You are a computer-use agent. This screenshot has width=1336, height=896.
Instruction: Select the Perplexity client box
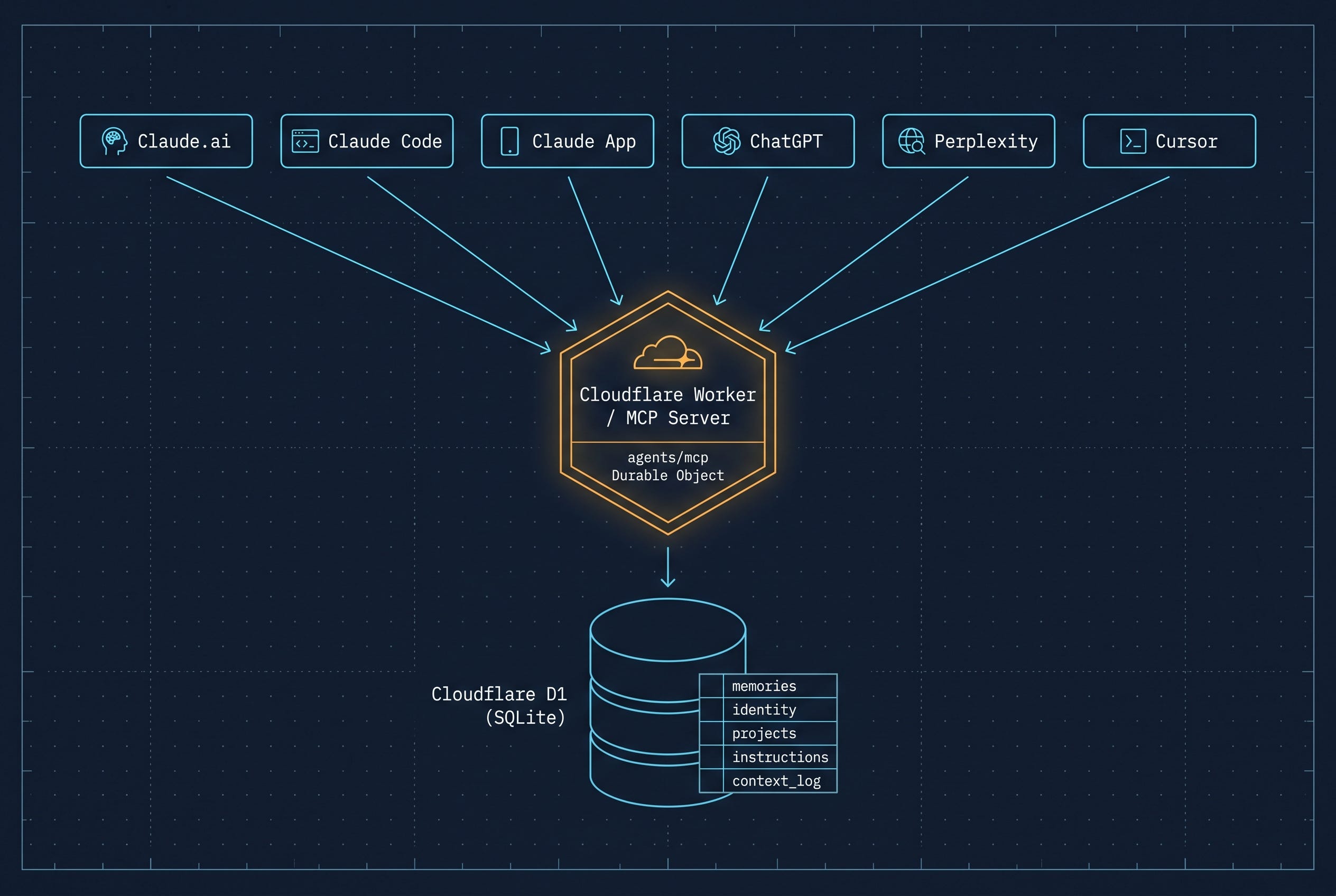coord(969,141)
